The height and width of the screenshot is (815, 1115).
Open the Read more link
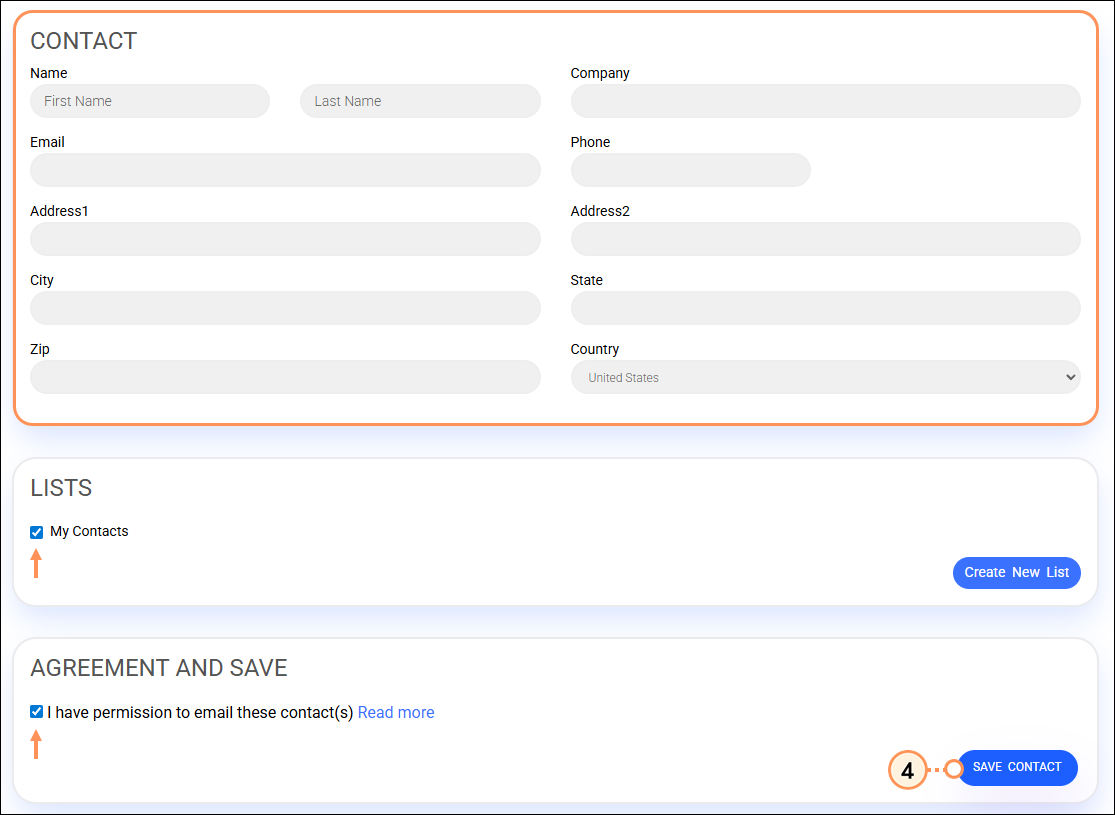pyautogui.click(x=396, y=712)
